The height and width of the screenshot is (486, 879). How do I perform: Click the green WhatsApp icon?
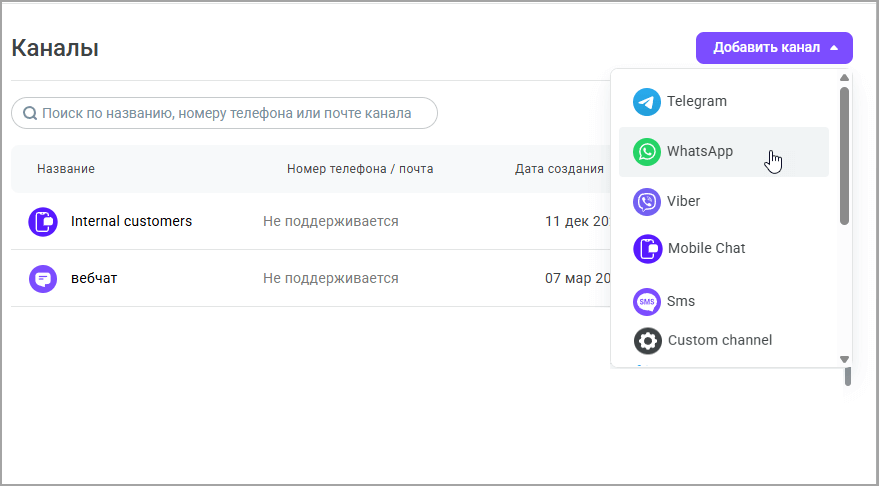click(646, 152)
